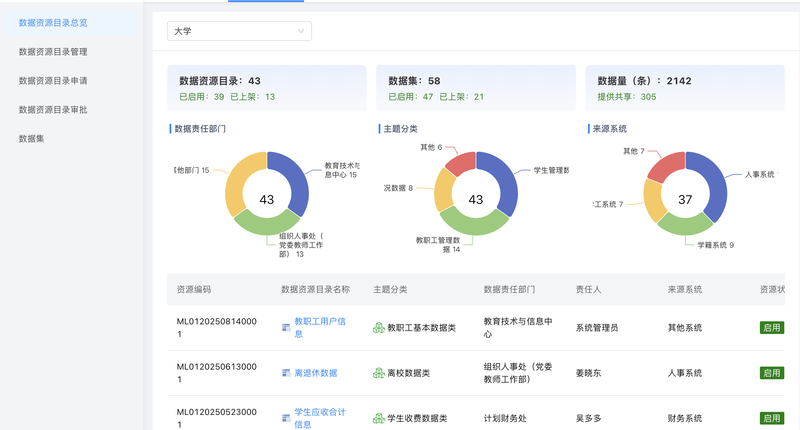Image resolution: width=800 pixels, height=430 pixels.
Task: Click the table icon beside 学生应收合计信息
Action: click(286, 418)
